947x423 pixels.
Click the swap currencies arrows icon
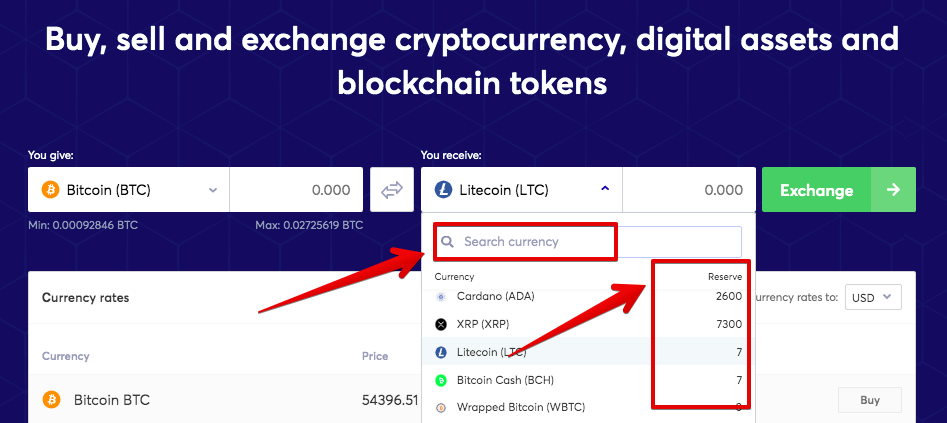[391, 190]
